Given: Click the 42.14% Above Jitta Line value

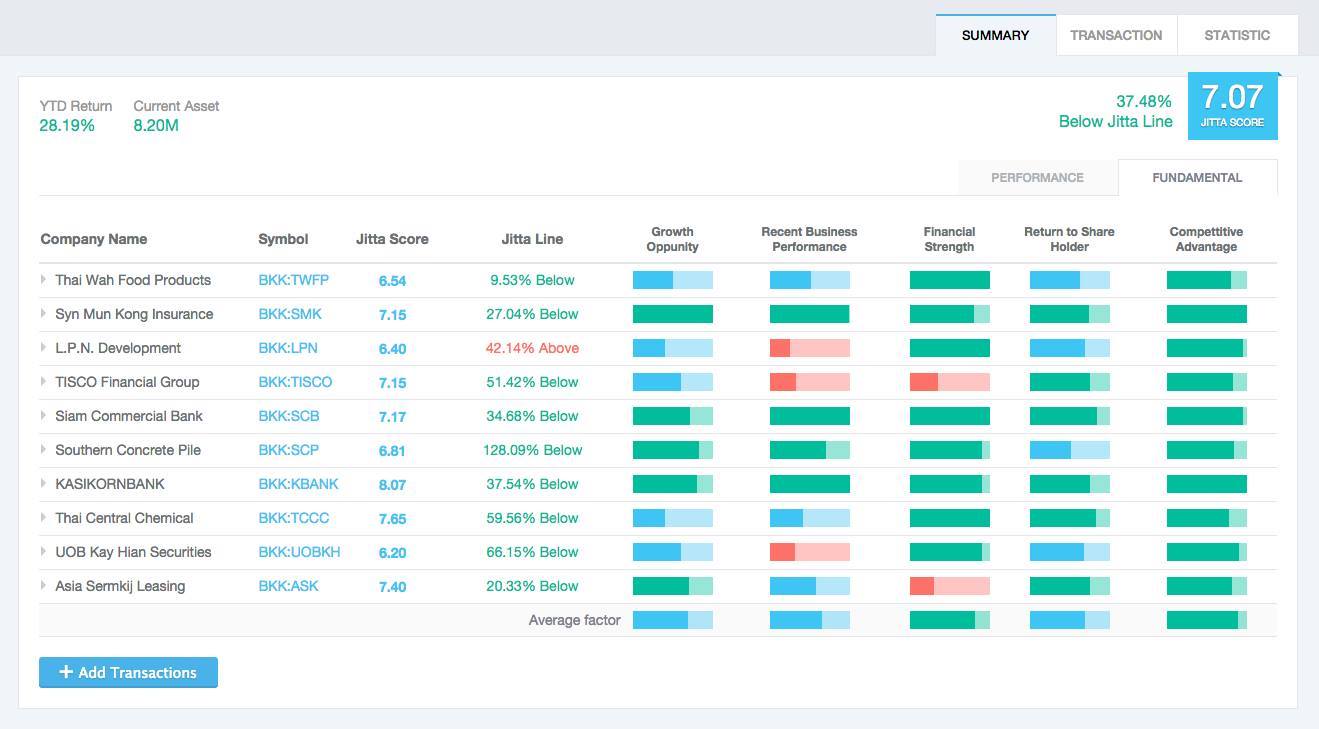Looking at the screenshot, I should pos(532,348).
